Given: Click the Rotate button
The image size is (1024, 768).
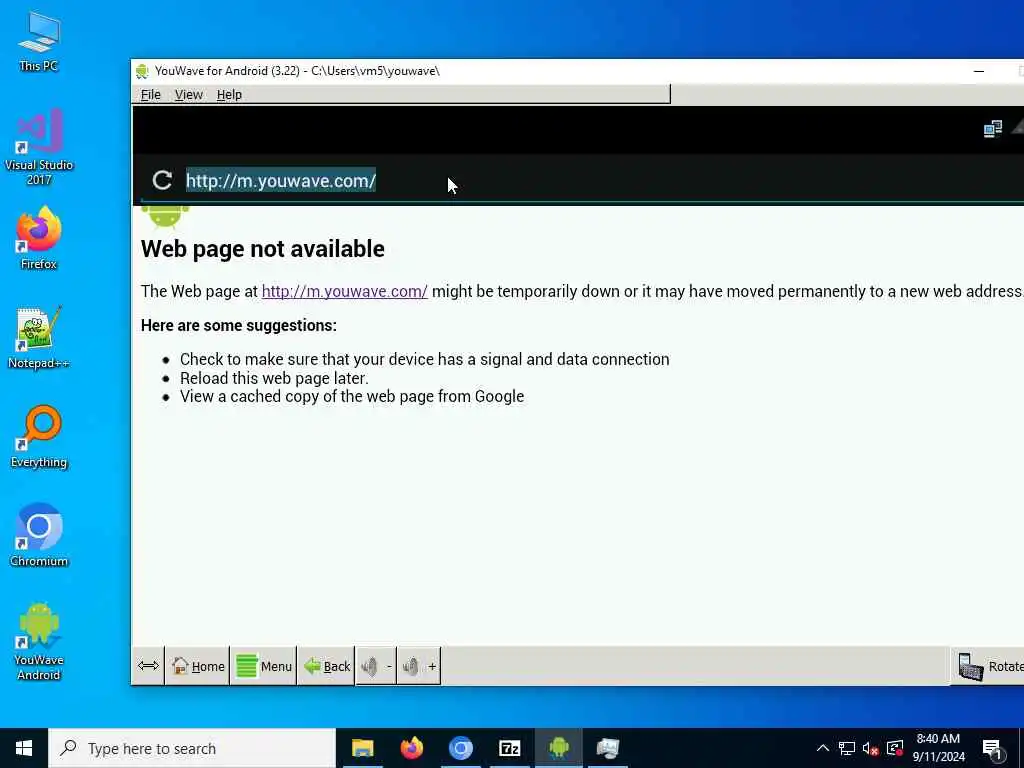Looking at the screenshot, I should (988, 666).
